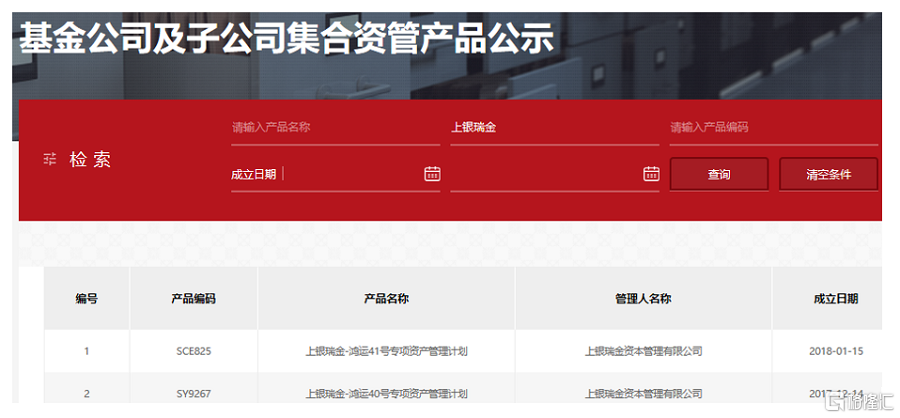
Task: Click the 查询 search button
Action: (719, 175)
